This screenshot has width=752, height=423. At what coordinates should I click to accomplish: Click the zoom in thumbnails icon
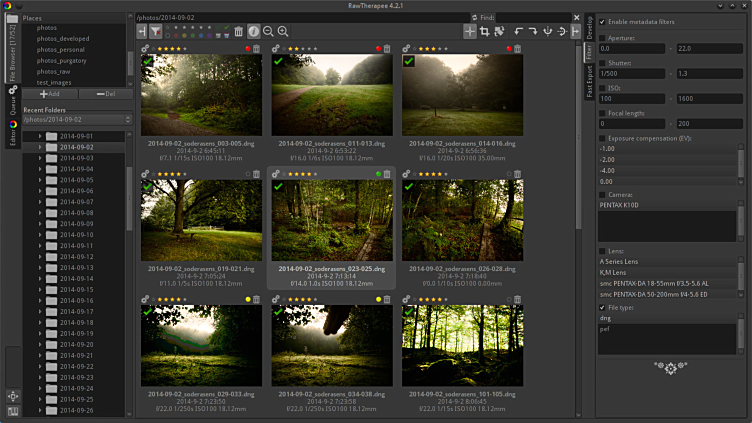coord(283,32)
